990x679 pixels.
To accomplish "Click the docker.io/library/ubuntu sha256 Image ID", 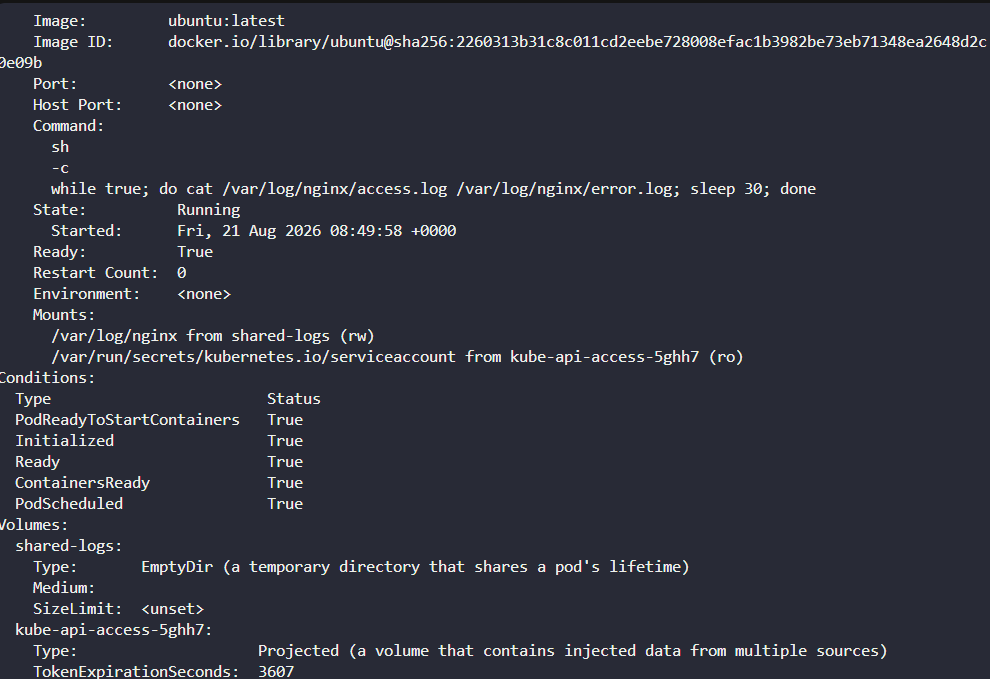I will coord(577,42).
